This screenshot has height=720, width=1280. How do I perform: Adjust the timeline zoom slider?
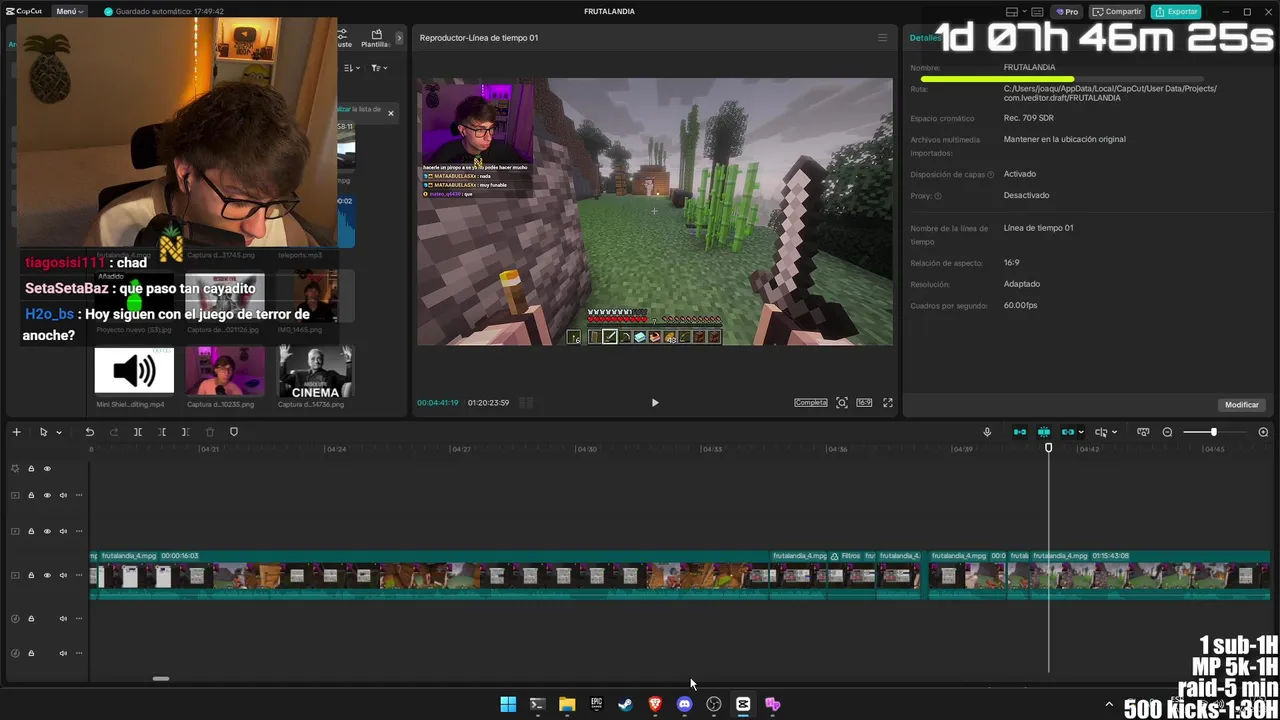(1214, 432)
